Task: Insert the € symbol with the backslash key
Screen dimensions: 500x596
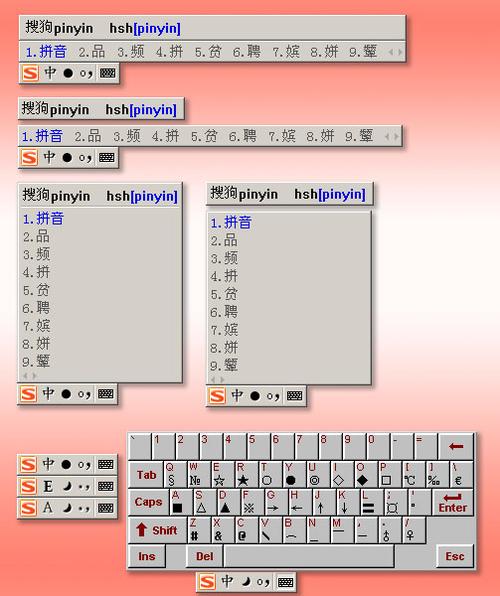Action: pyautogui.click(x=461, y=474)
